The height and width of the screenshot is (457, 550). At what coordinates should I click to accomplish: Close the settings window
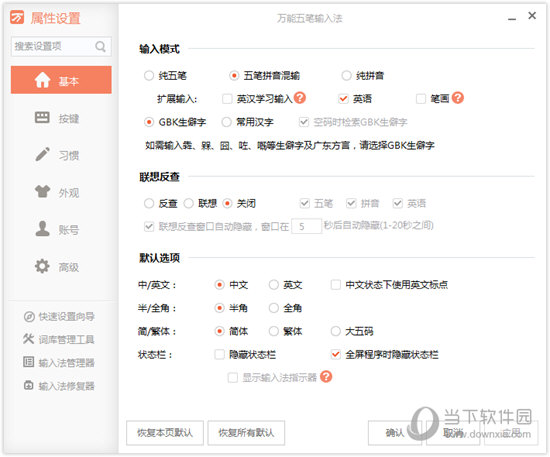(532, 16)
